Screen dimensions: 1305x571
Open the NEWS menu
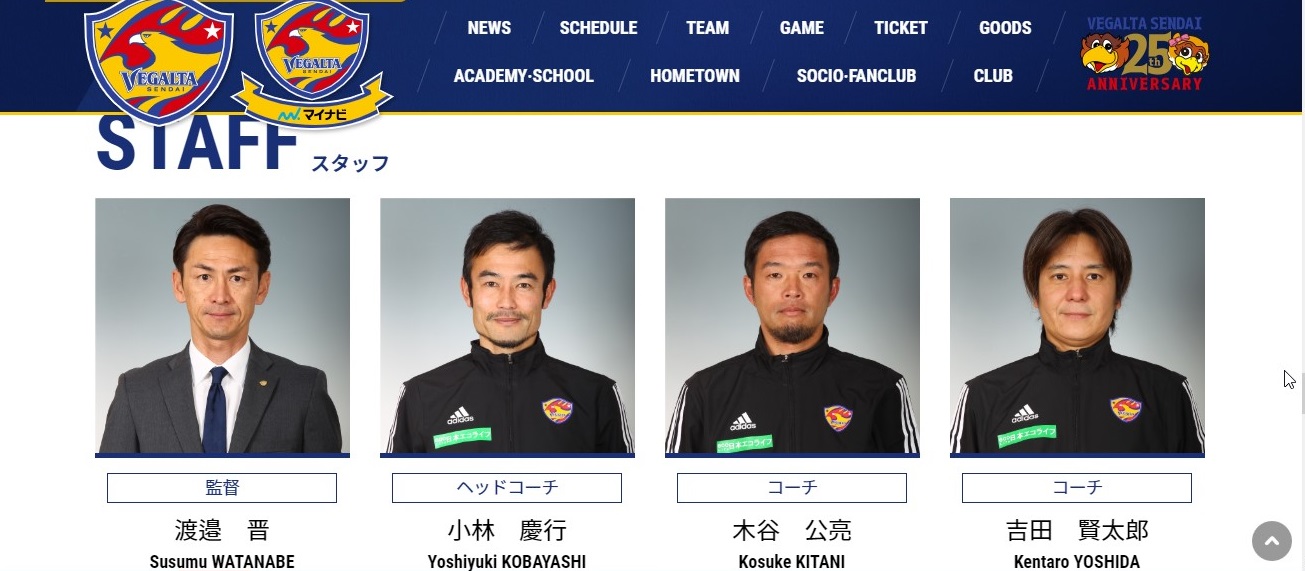tap(489, 28)
